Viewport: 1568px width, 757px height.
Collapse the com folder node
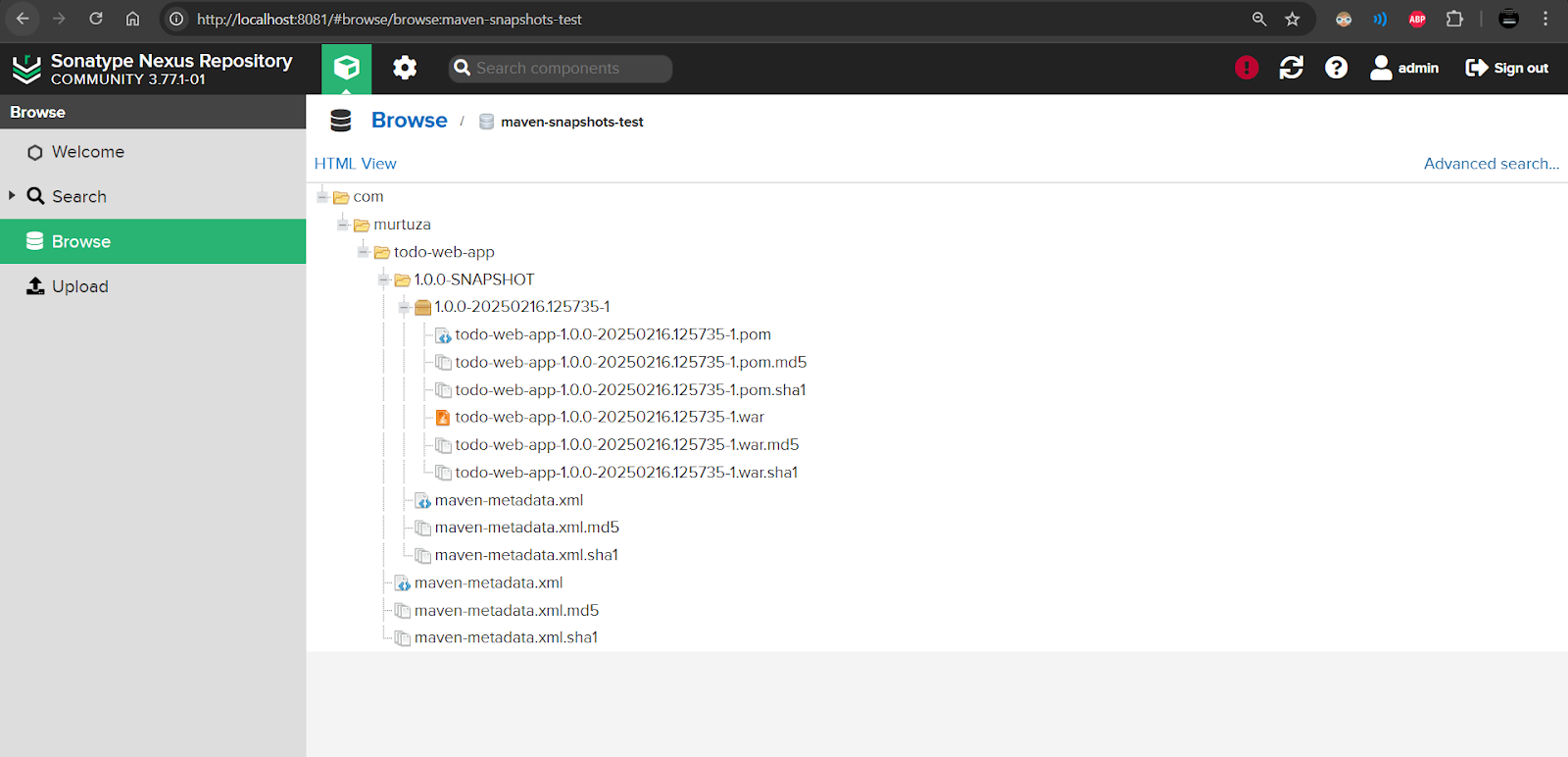(x=321, y=197)
